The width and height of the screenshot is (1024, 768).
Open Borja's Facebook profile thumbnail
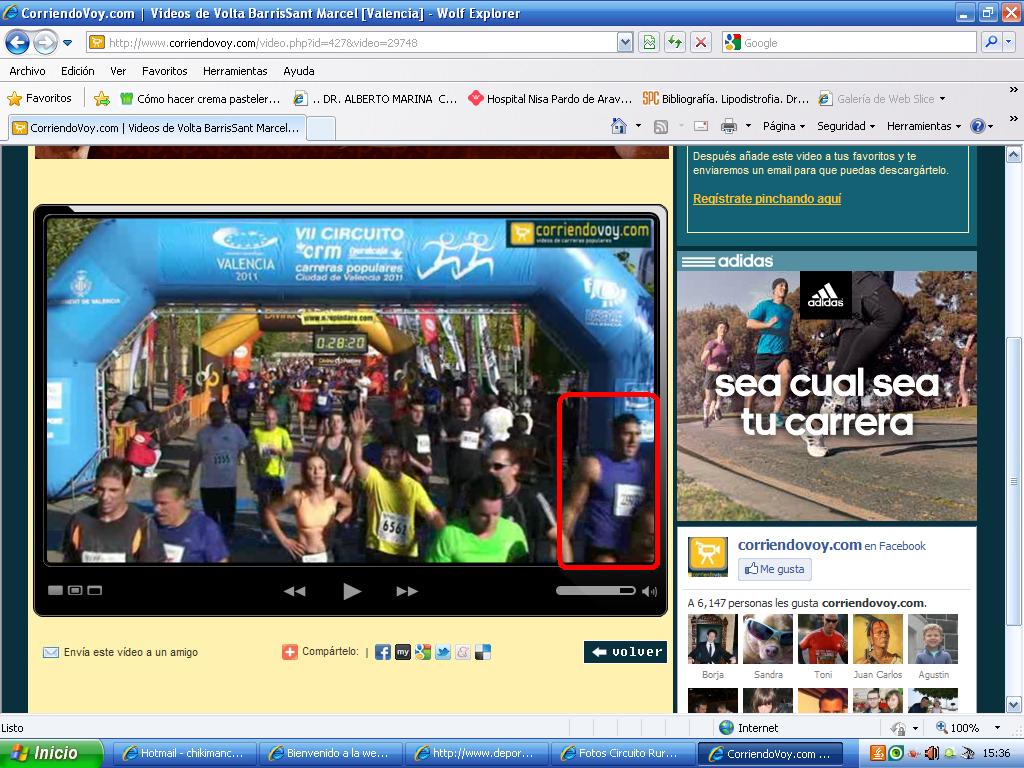pos(712,639)
